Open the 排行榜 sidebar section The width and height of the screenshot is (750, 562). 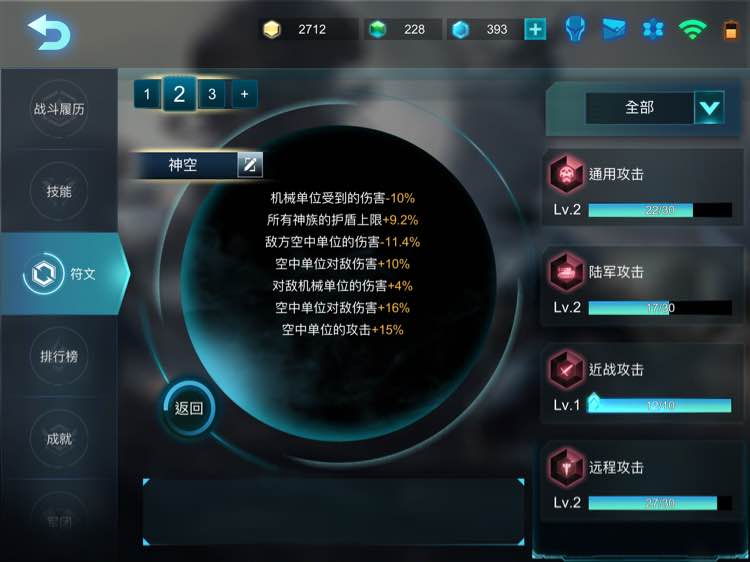(x=59, y=356)
